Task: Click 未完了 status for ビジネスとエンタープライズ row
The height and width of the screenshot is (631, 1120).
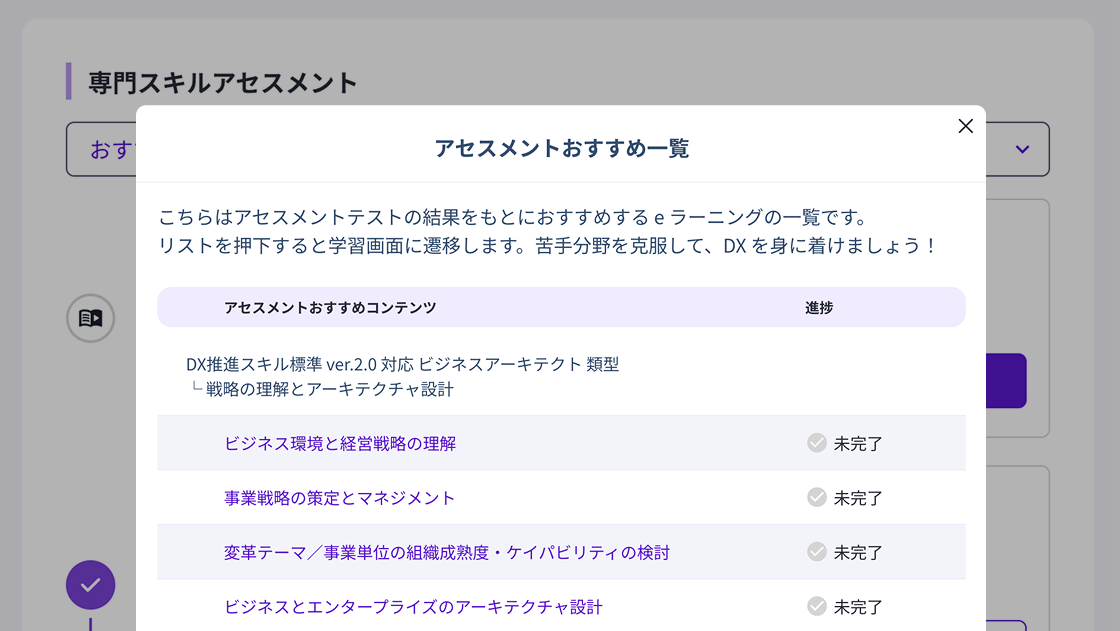Action: tap(858, 607)
